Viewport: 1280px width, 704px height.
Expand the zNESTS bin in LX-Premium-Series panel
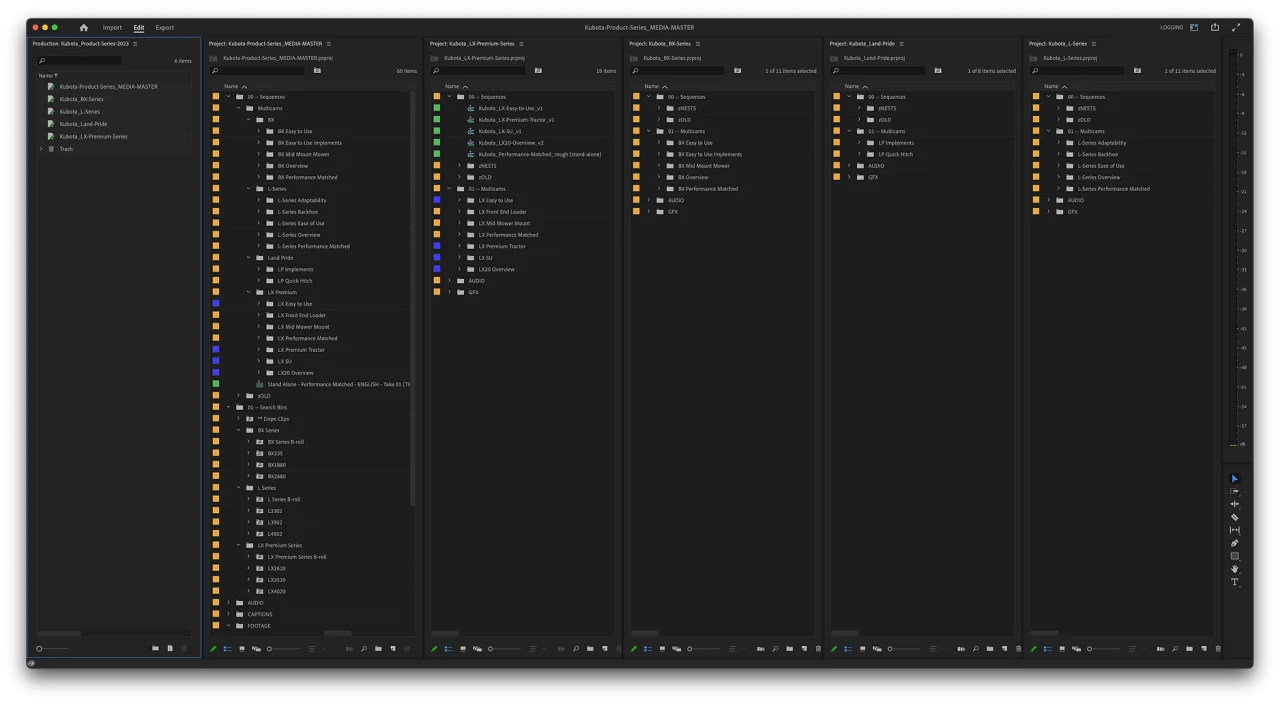(459, 166)
